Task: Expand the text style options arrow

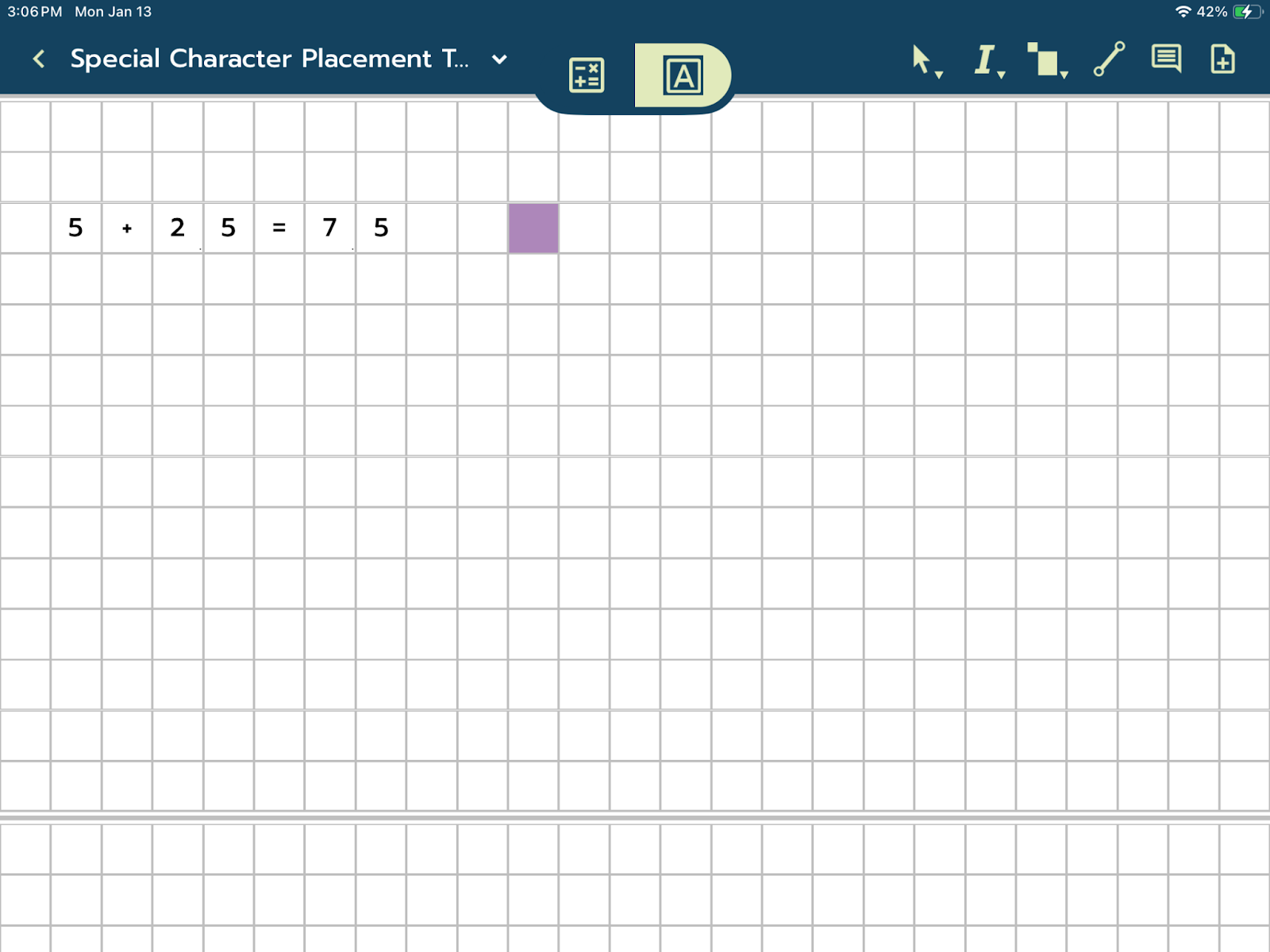Action: coord(1002,75)
